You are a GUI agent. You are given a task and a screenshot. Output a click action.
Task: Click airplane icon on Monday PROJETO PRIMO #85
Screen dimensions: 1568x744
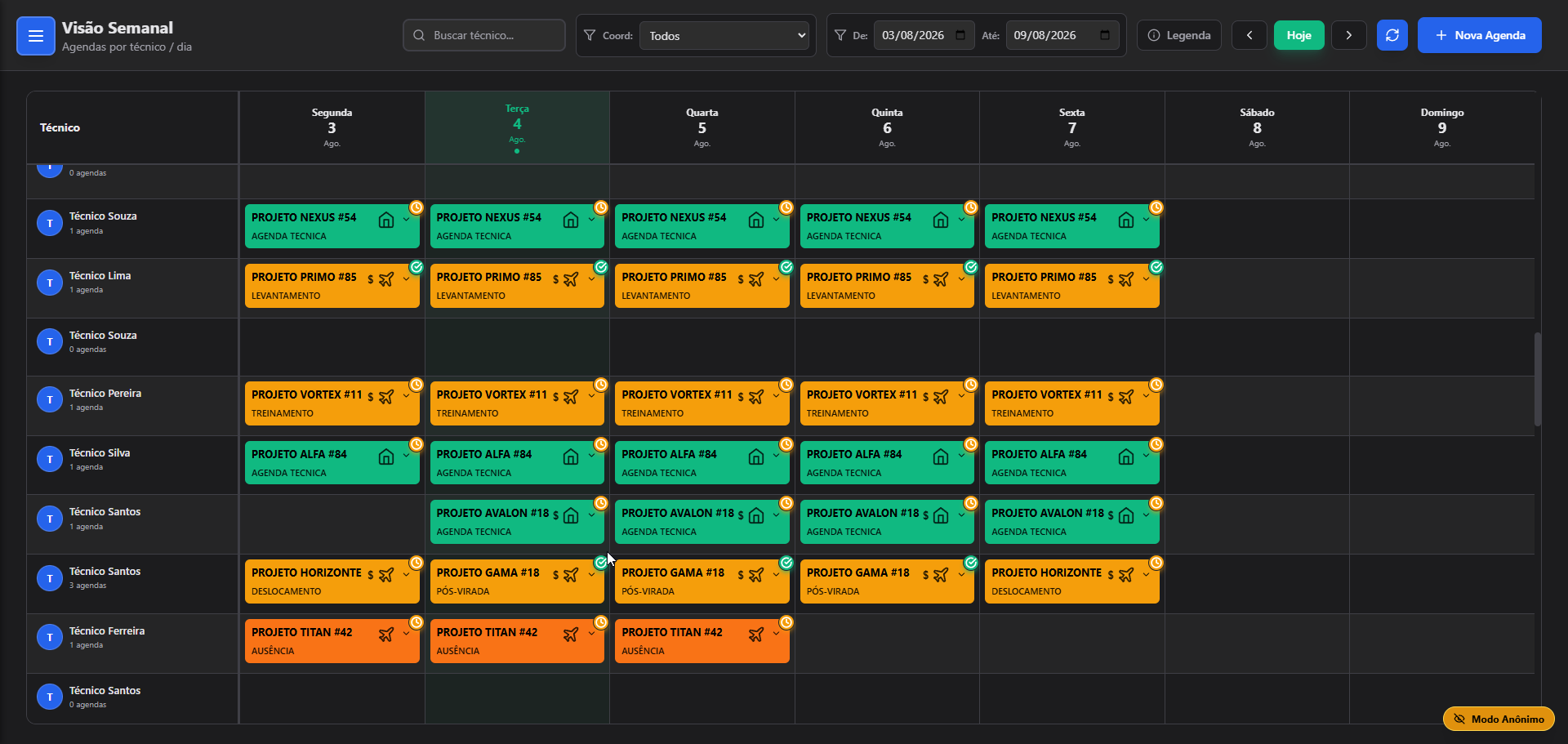[x=386, y=279]
